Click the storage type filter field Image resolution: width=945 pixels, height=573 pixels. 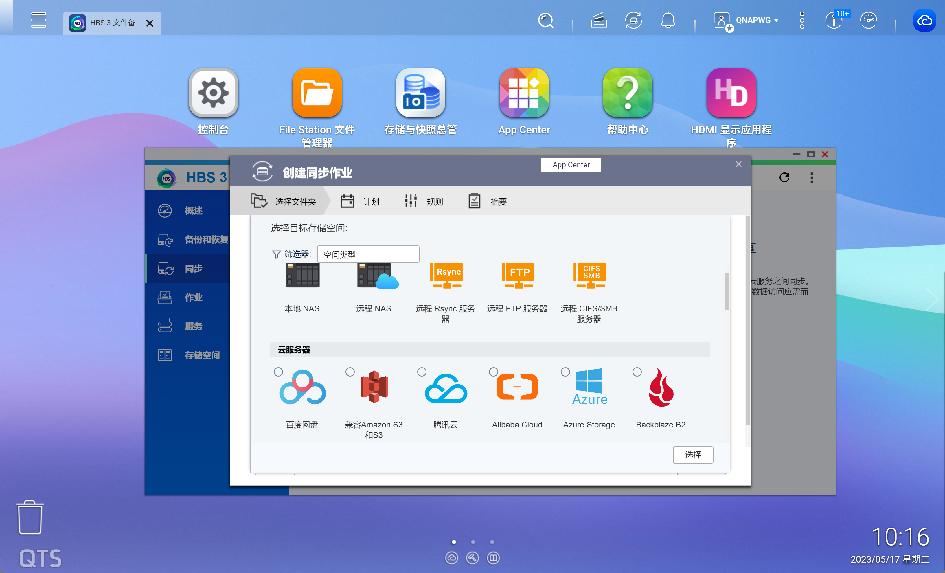[368, 254]
